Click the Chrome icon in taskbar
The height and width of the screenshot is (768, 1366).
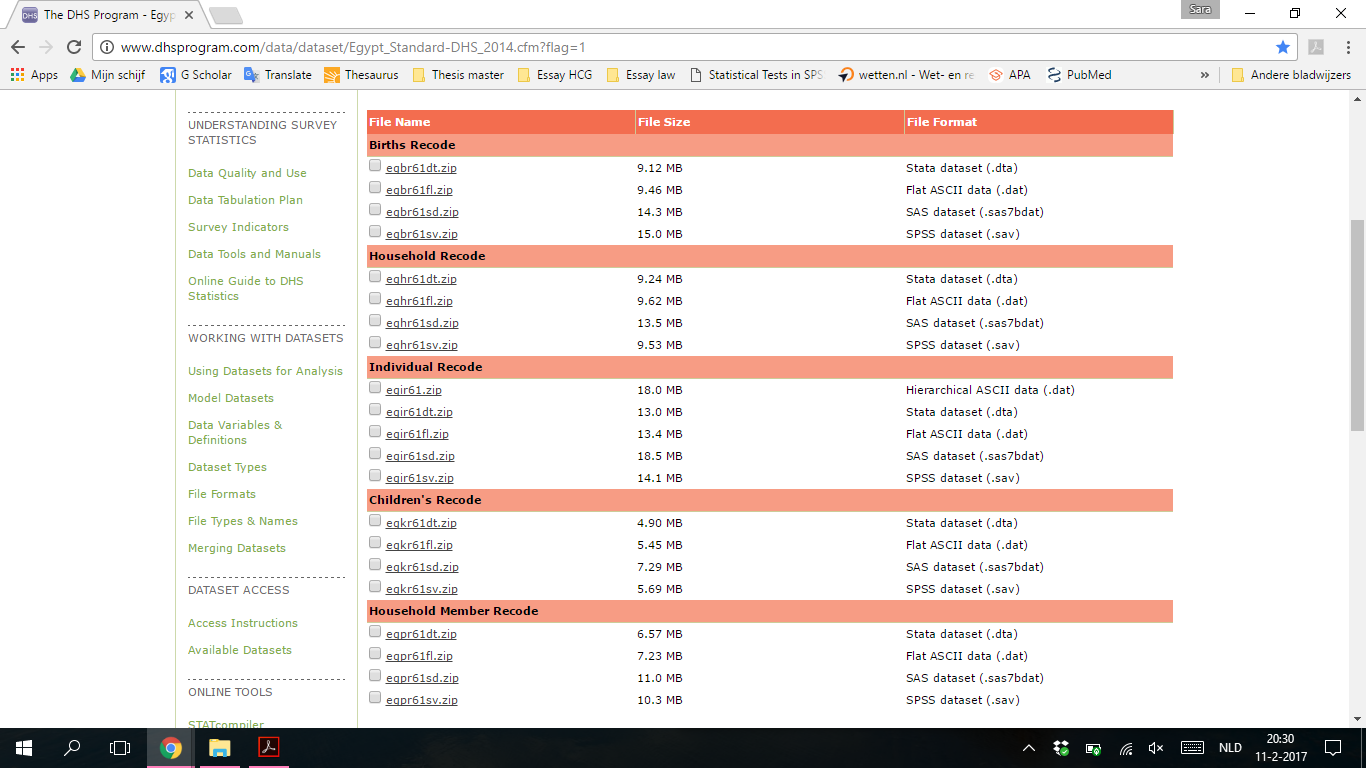[171, 747]
